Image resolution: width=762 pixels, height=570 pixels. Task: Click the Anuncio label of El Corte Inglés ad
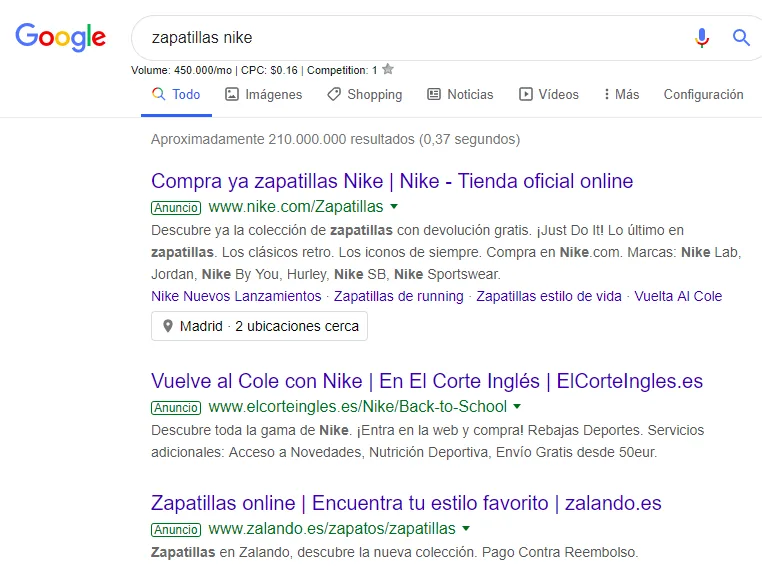coord(176,407)
